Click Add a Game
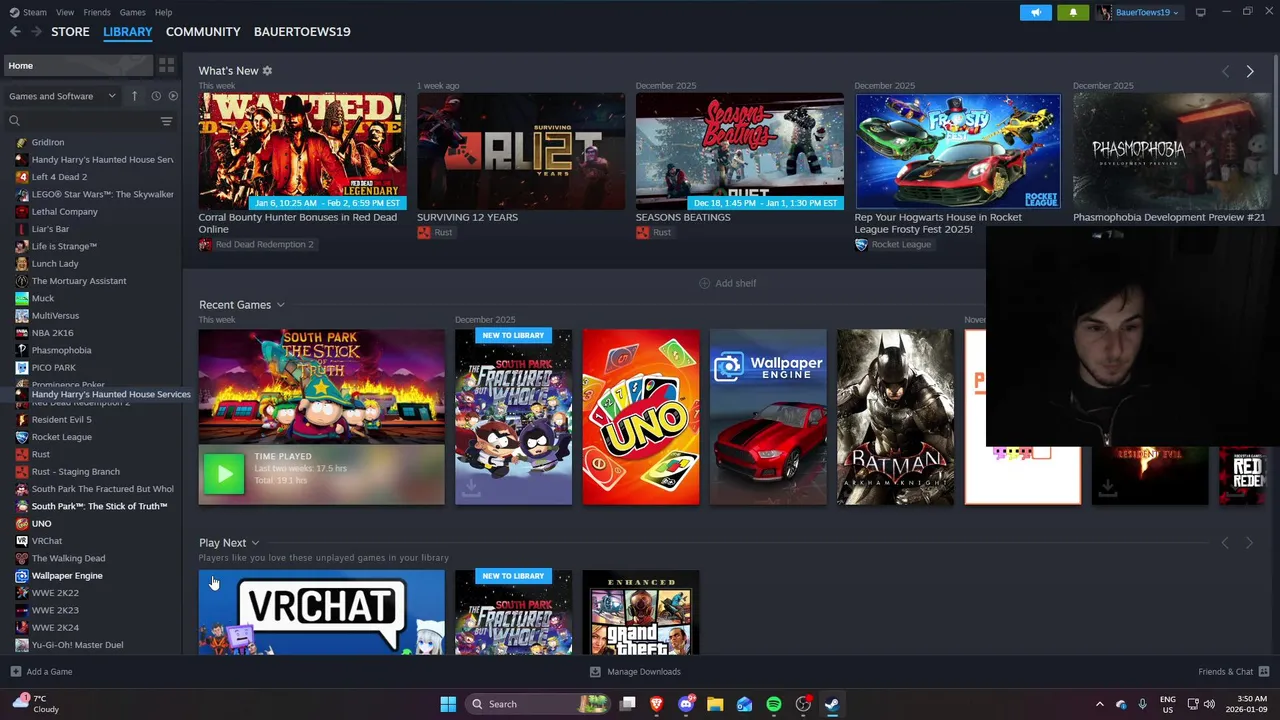The width and height of the screenshot is (1280, 720). pos(41,672)
